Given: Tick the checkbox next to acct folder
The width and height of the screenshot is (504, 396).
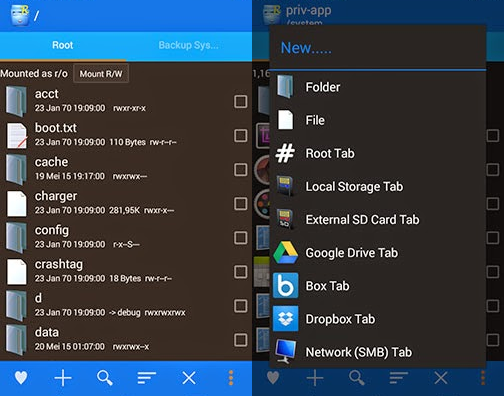Looking at the screenshot, I should (241, 101).
